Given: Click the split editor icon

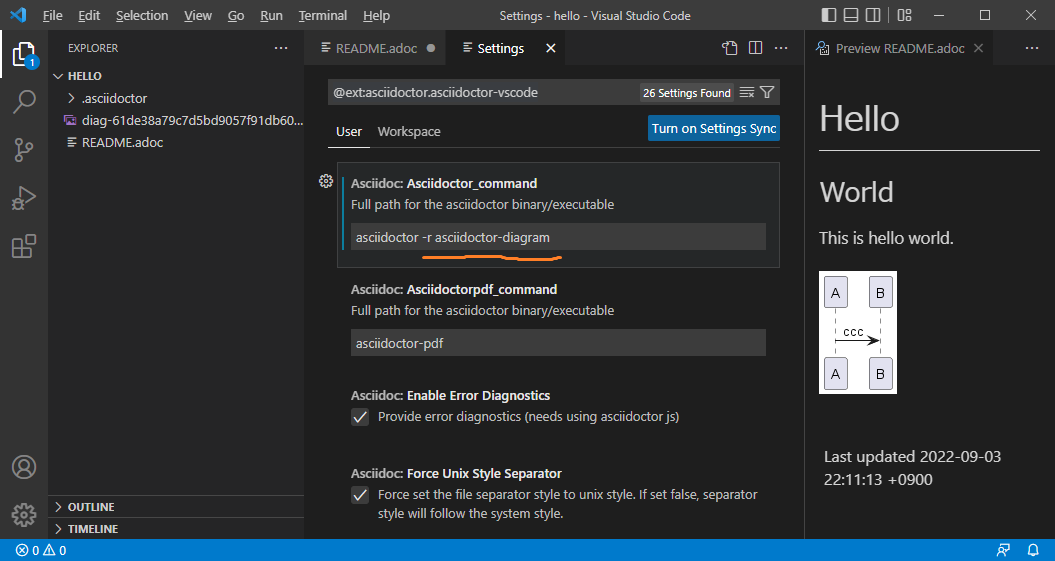Looking at the screenshot, I should click(755, 48).
